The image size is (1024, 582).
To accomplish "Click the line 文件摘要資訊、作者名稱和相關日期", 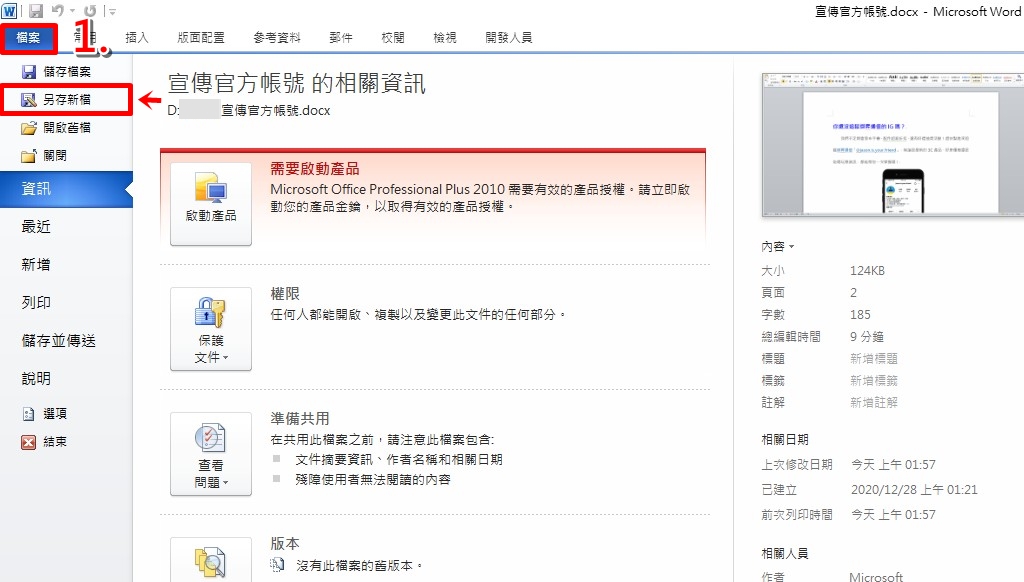I will tap(399, 459).
